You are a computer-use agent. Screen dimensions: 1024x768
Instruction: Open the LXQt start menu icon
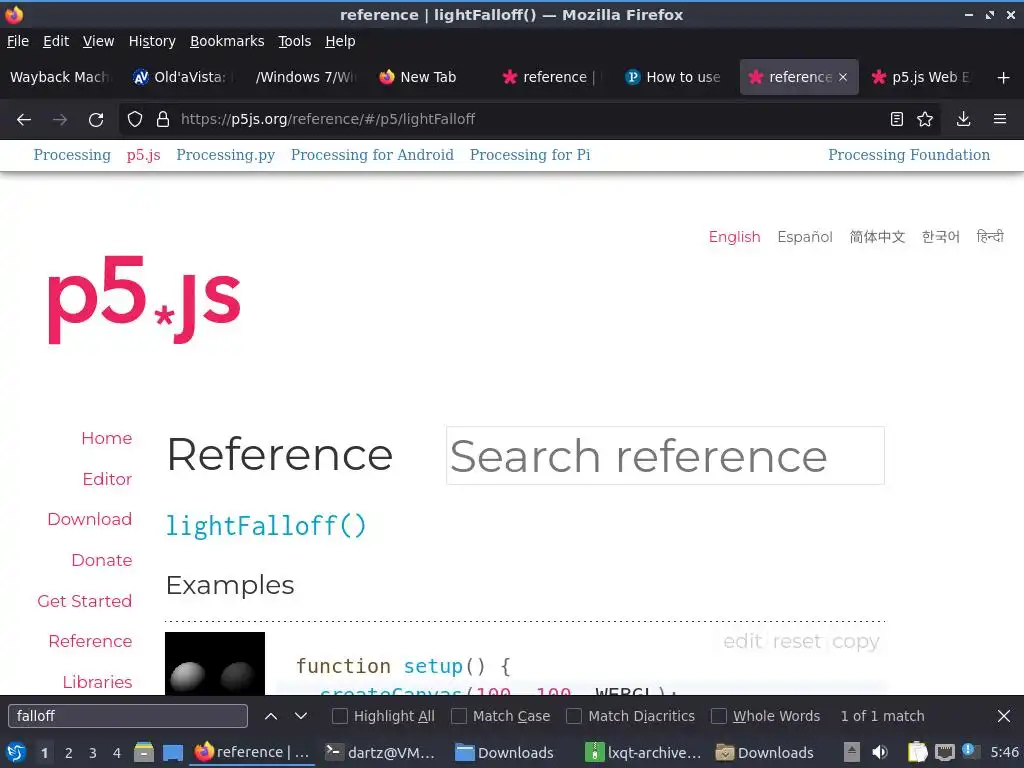[15, 753]
